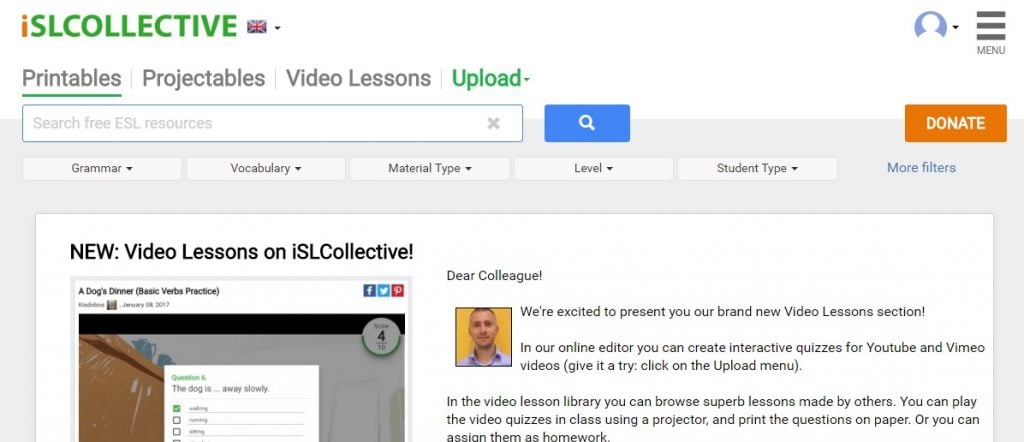This screenshot has width=1024, height=442.
Task: Open the Student Type filter dropdown
Action: (758, 168)
